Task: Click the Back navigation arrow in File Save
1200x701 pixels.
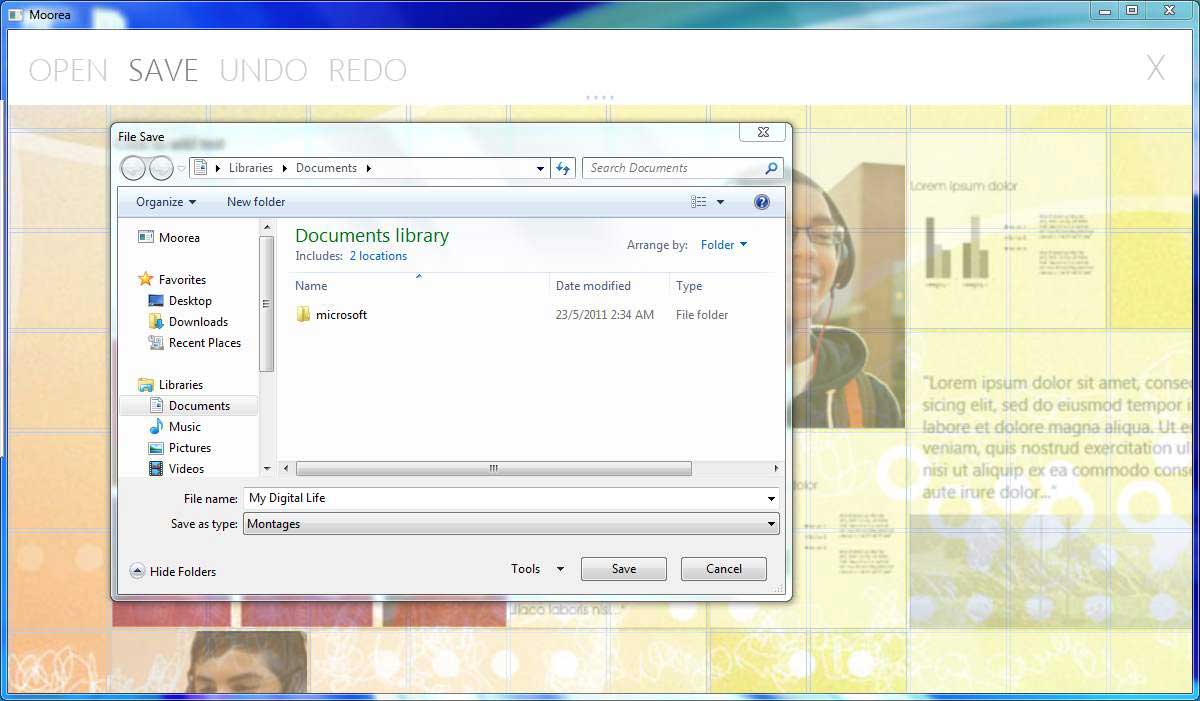Action: coord(134,168)
